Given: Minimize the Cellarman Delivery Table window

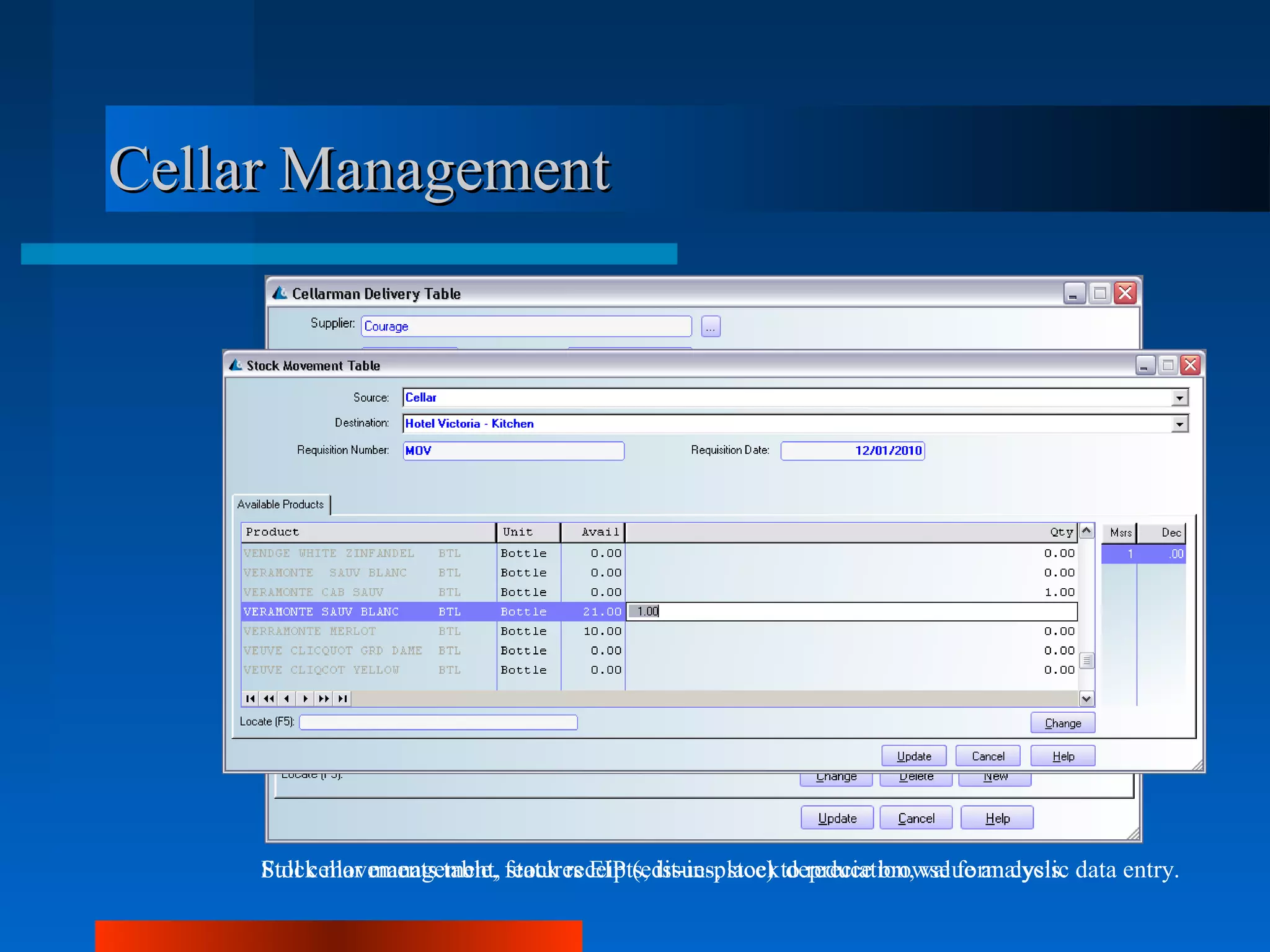Looking at the screenshot, I should (x=1074, y=293).
